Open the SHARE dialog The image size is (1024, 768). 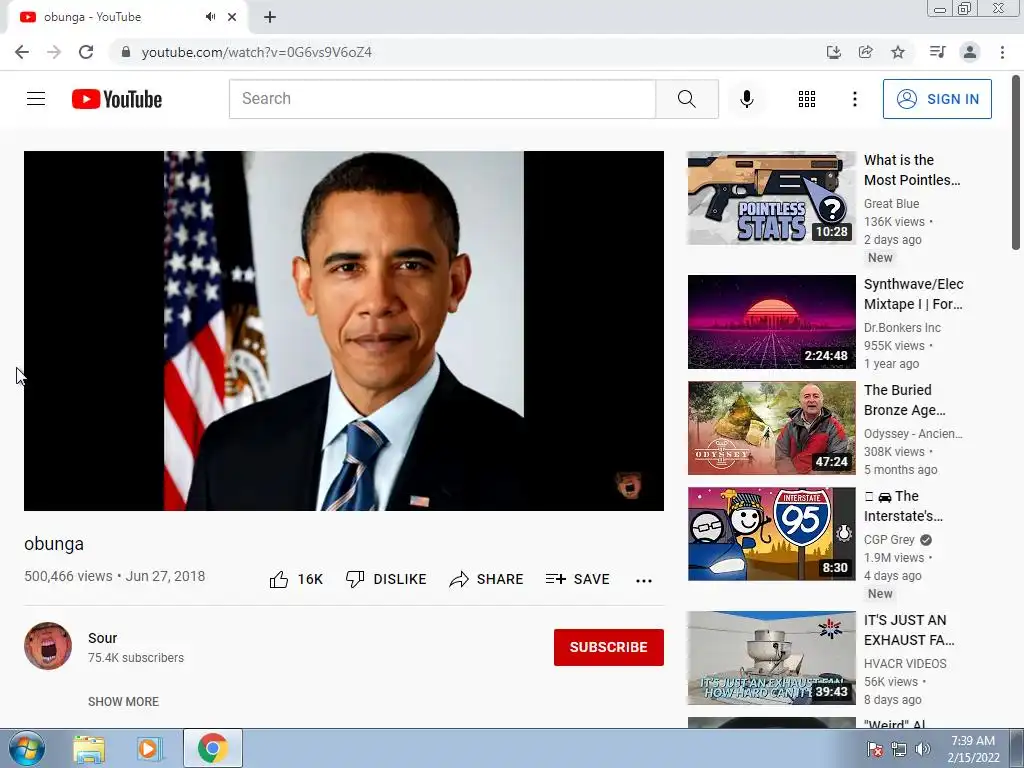(487, 579)
